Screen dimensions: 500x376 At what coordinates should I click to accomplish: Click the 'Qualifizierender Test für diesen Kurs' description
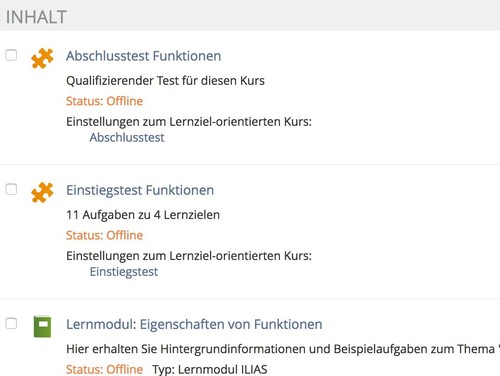point(165,81)
